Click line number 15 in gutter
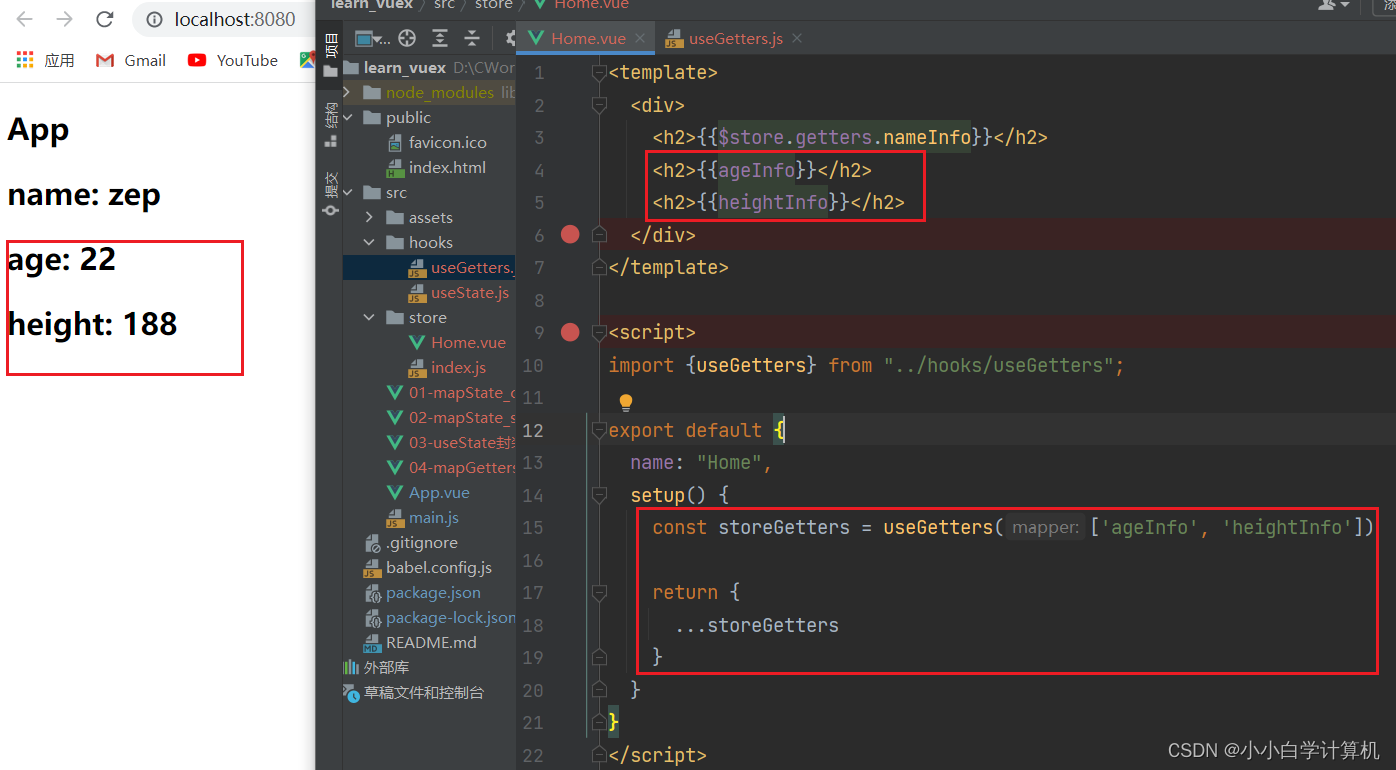This screenshot has width=1396, height=770. point(533,527)
